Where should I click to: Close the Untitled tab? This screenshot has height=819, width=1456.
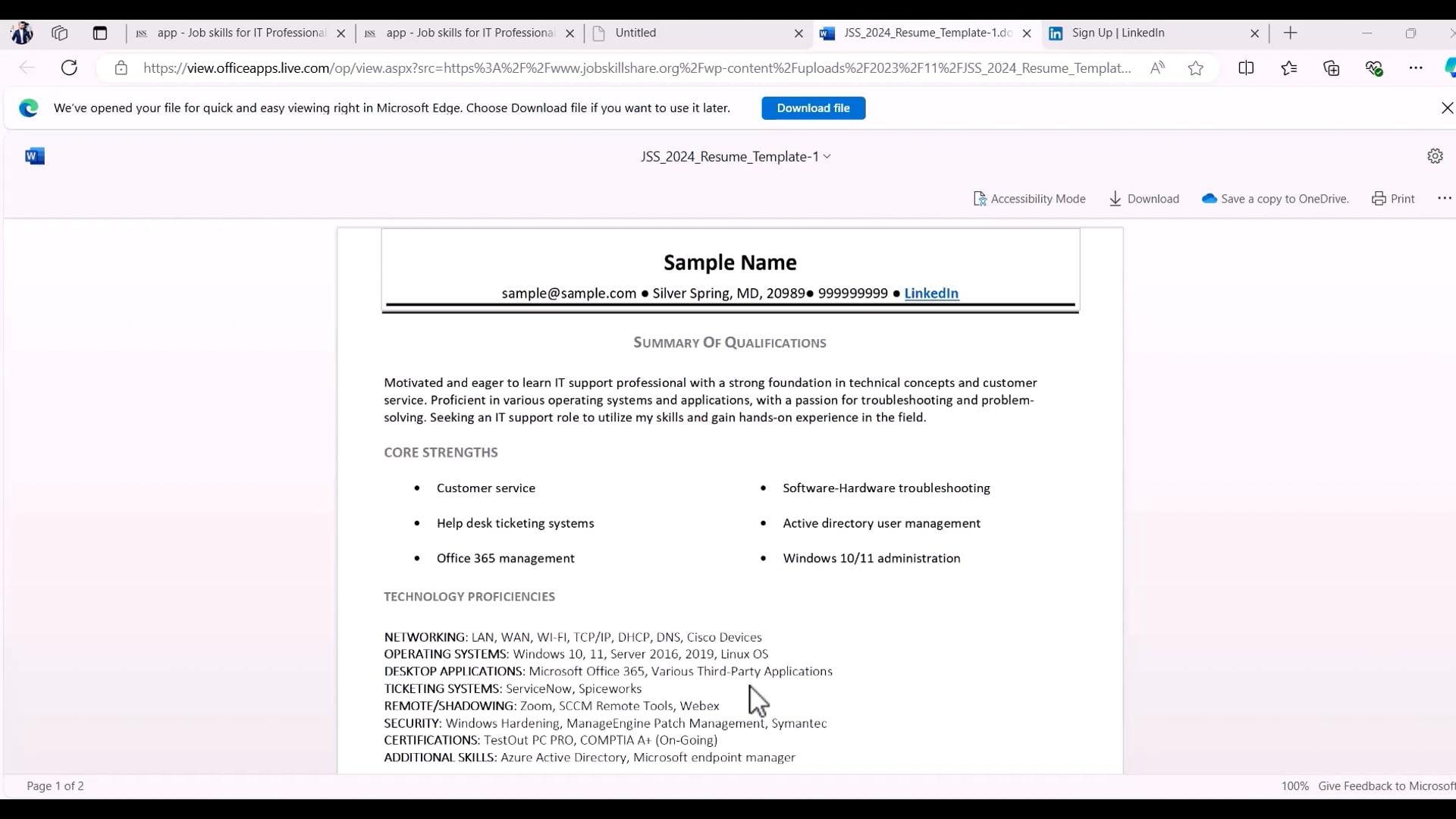(x=799, y=33)
